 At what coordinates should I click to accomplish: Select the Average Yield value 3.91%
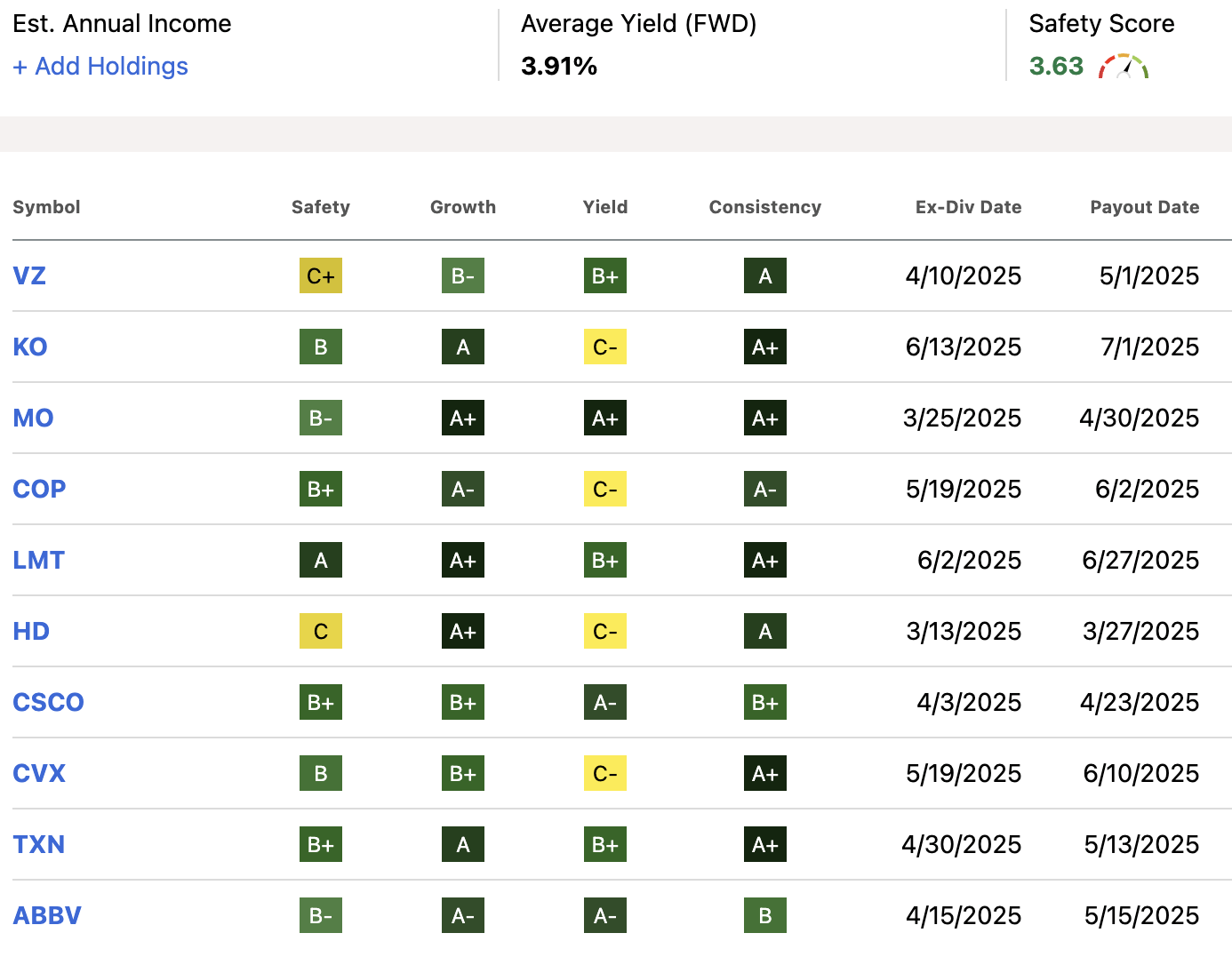pos(559,66)
